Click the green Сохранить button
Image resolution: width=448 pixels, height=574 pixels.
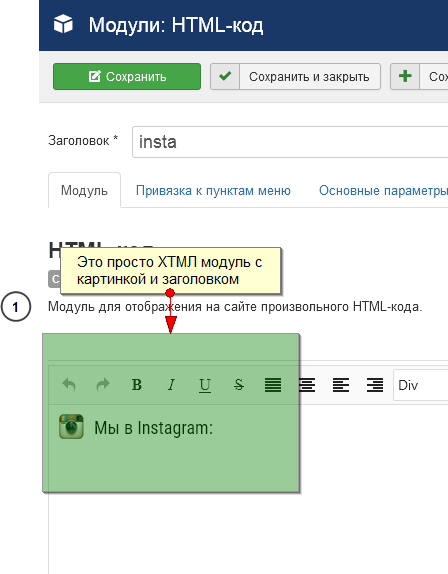coord(127,77)
